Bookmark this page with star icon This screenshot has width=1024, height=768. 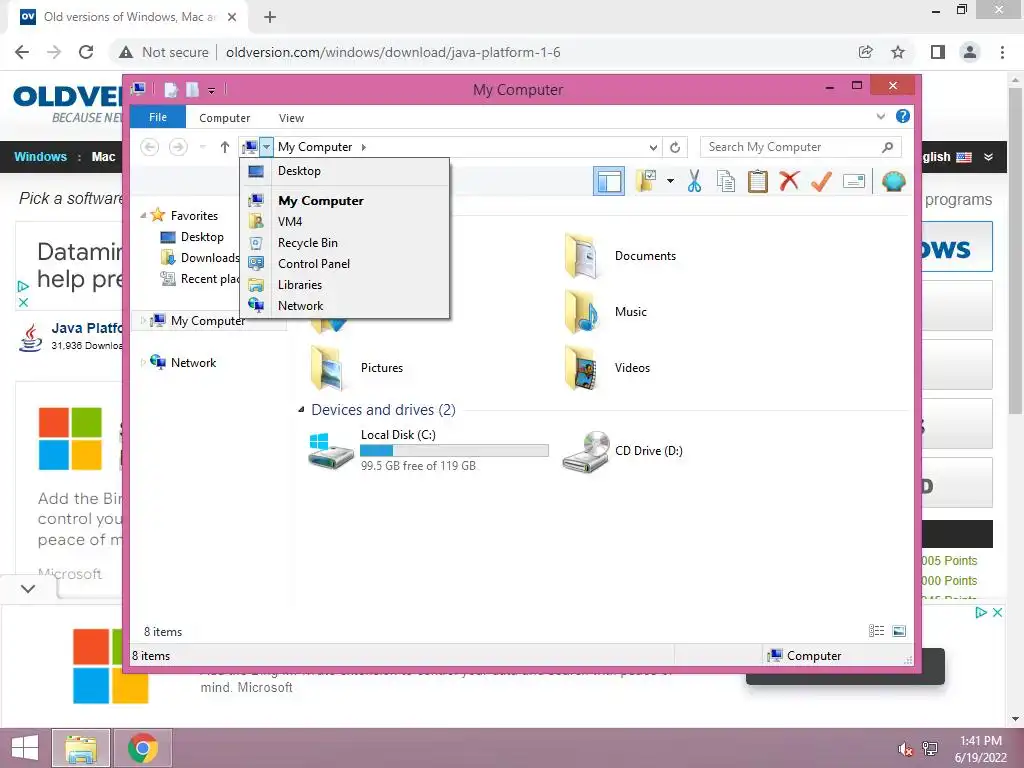[x=898, y=52]
